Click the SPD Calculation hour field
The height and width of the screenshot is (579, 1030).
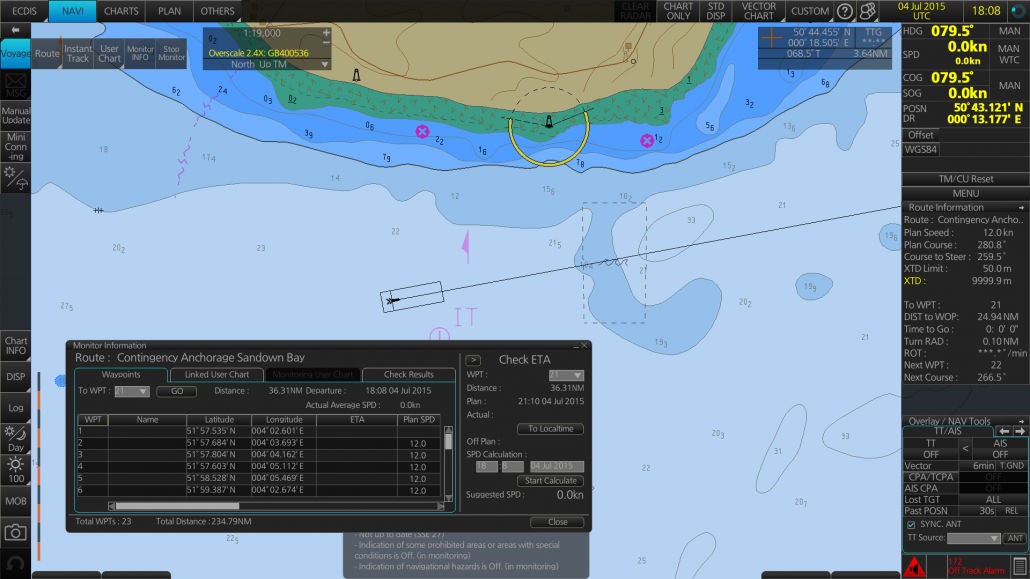486,466
